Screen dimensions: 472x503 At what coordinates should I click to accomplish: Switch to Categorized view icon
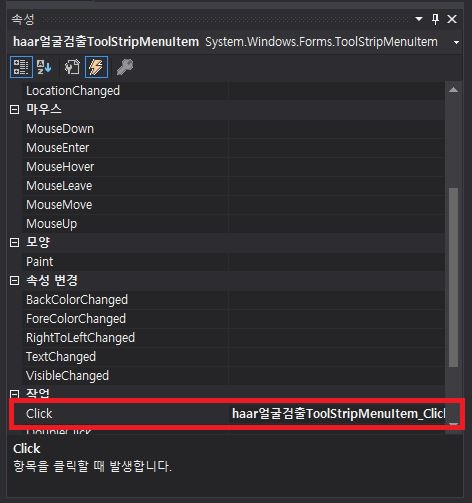tap(21, 67)
